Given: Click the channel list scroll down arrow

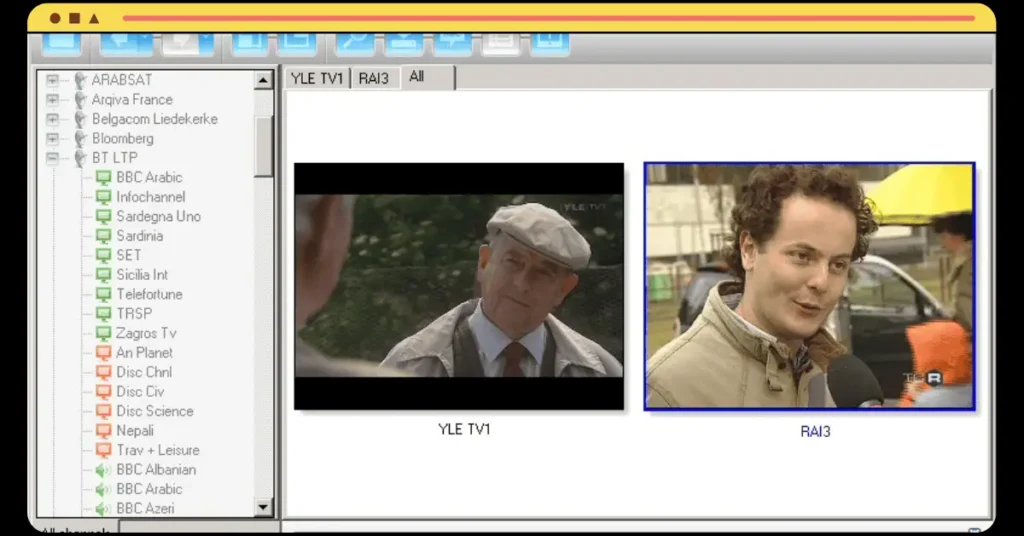Looking at the screenshot, I should coord(263,507).
